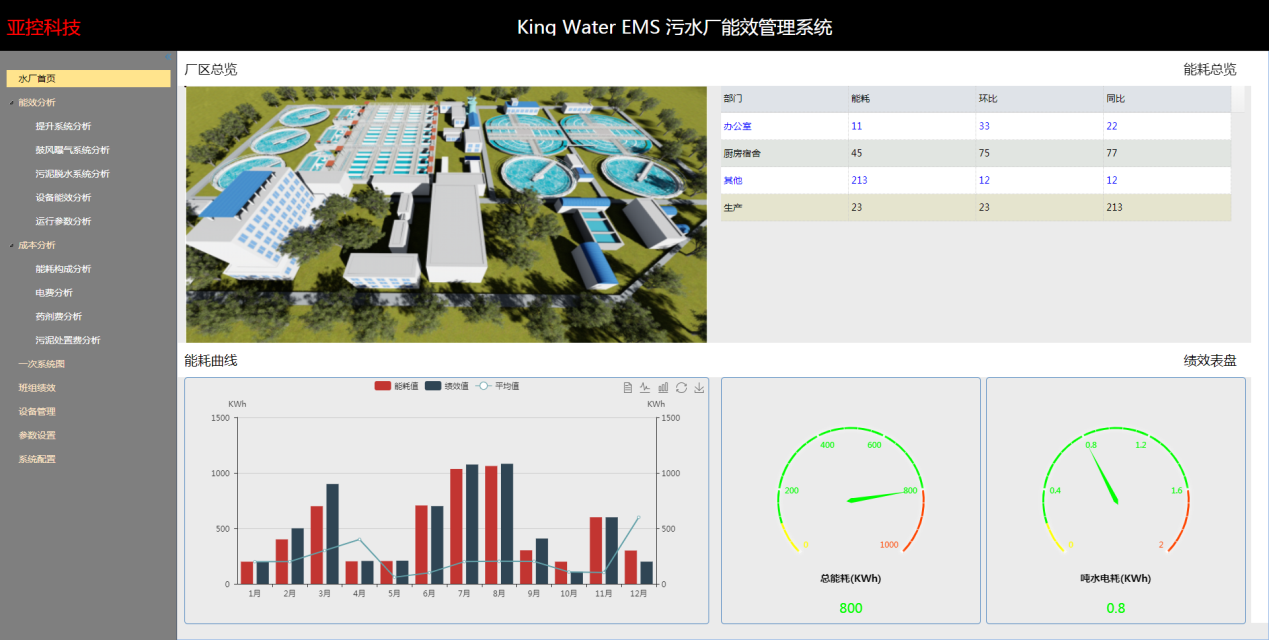Screen dimensions: 1269x640
Task: Open 药剂费分析 page
Action: pos(58,317)
